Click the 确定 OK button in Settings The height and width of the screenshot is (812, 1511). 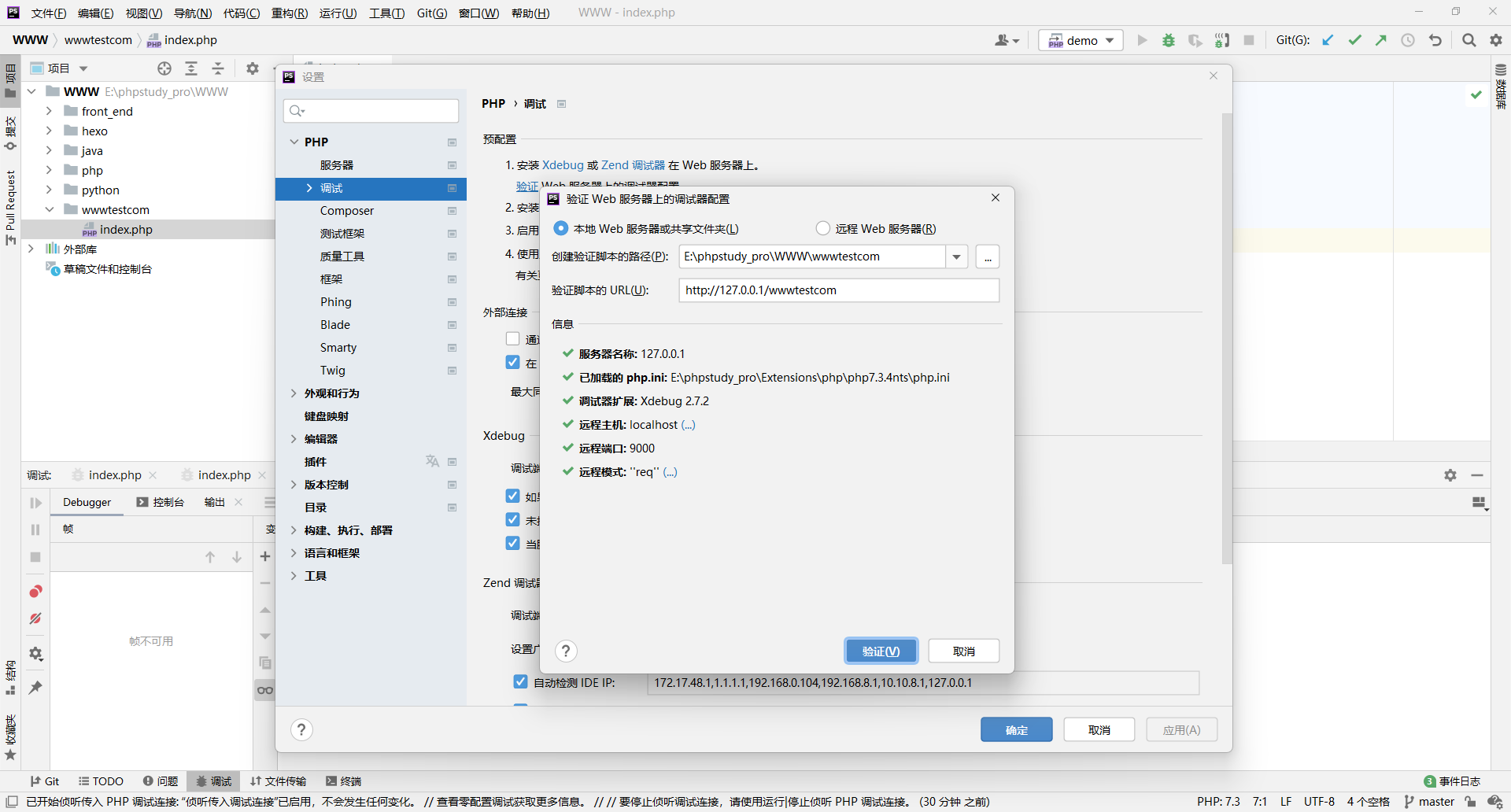pos(1016,729)
